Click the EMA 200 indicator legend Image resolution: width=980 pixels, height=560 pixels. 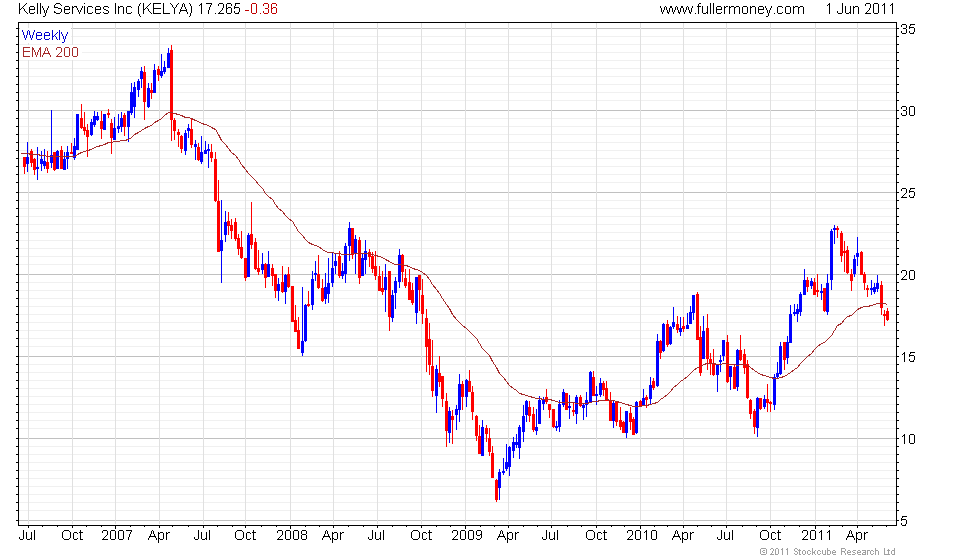(50, 52)
